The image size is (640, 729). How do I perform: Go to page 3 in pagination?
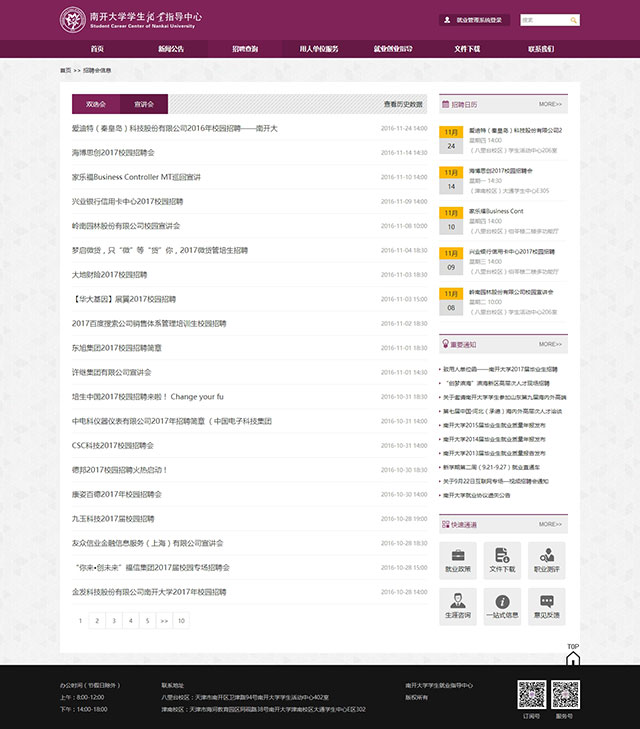coord(114,621)
